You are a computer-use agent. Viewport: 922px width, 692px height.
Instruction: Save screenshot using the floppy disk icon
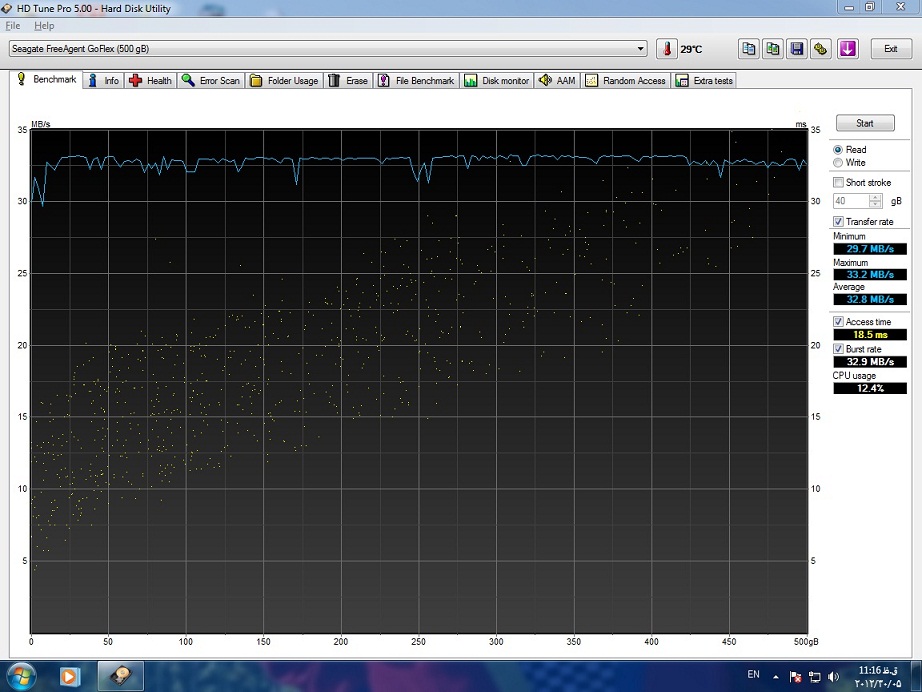797,49
